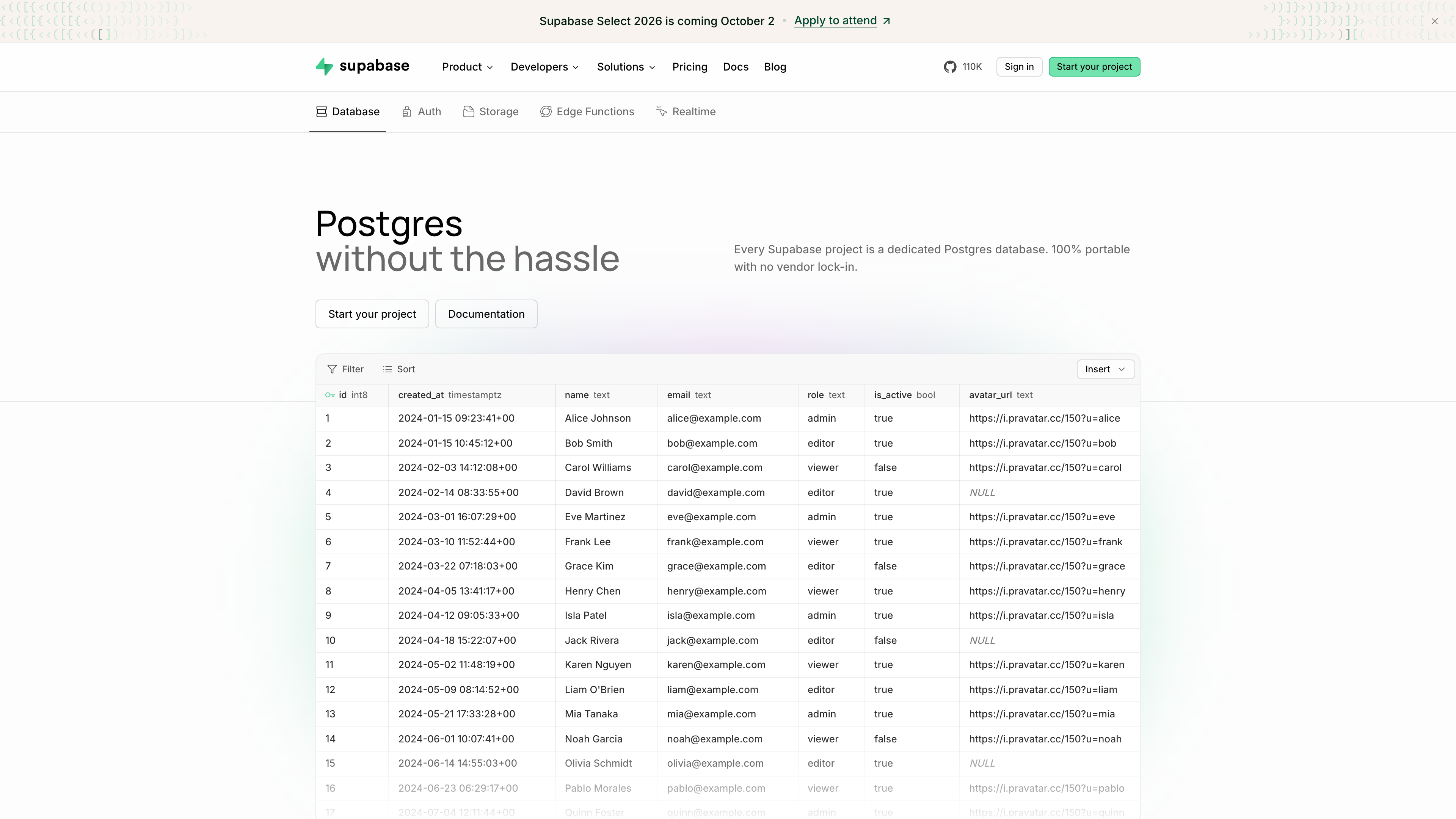The height and width of the screenshot is (819, 1456).
Task: Open the Documentation button
Action: 486,314
